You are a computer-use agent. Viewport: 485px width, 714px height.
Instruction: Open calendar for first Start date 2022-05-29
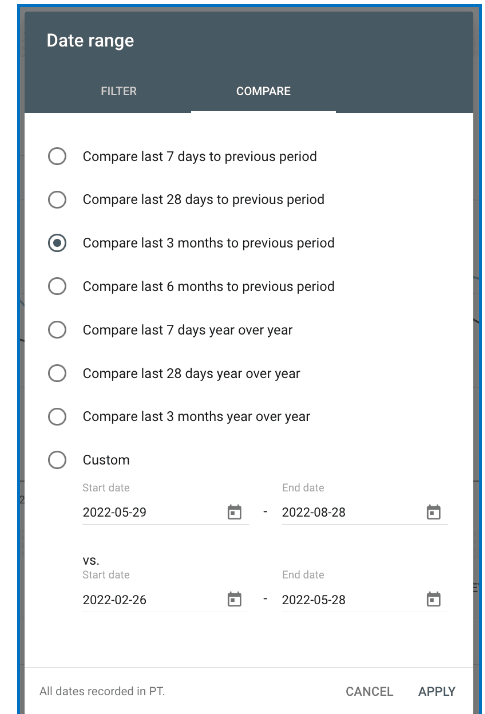coord(234,512)
